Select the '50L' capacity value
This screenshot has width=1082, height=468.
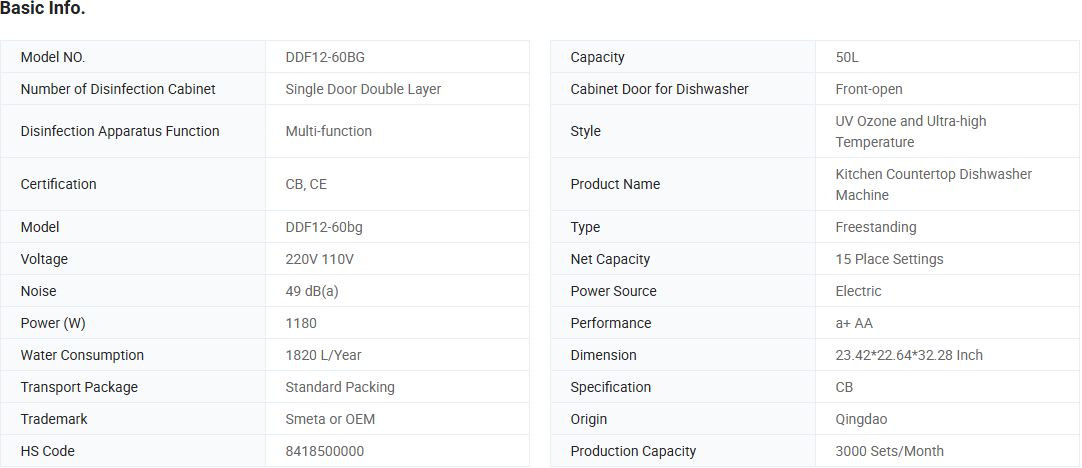pos(847,57)
